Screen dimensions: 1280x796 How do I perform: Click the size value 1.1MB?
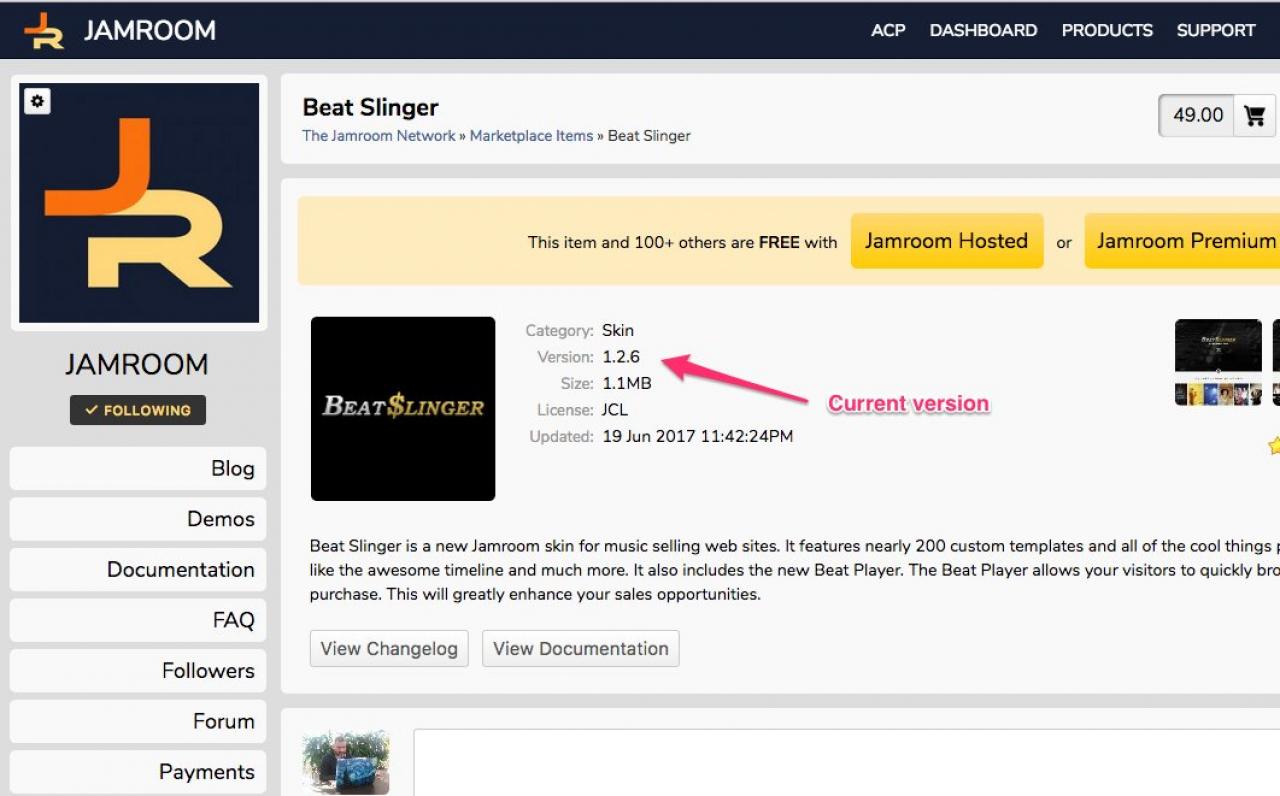point(627,383)
